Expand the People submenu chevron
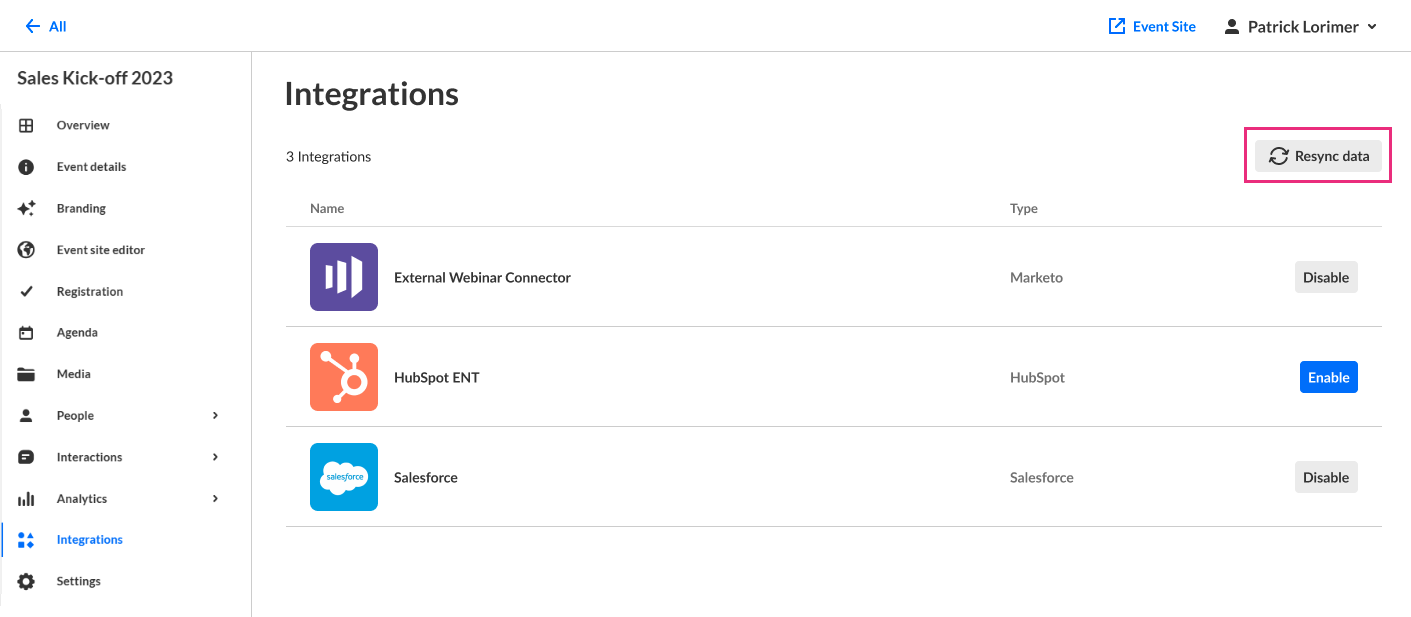 [215, 415]
